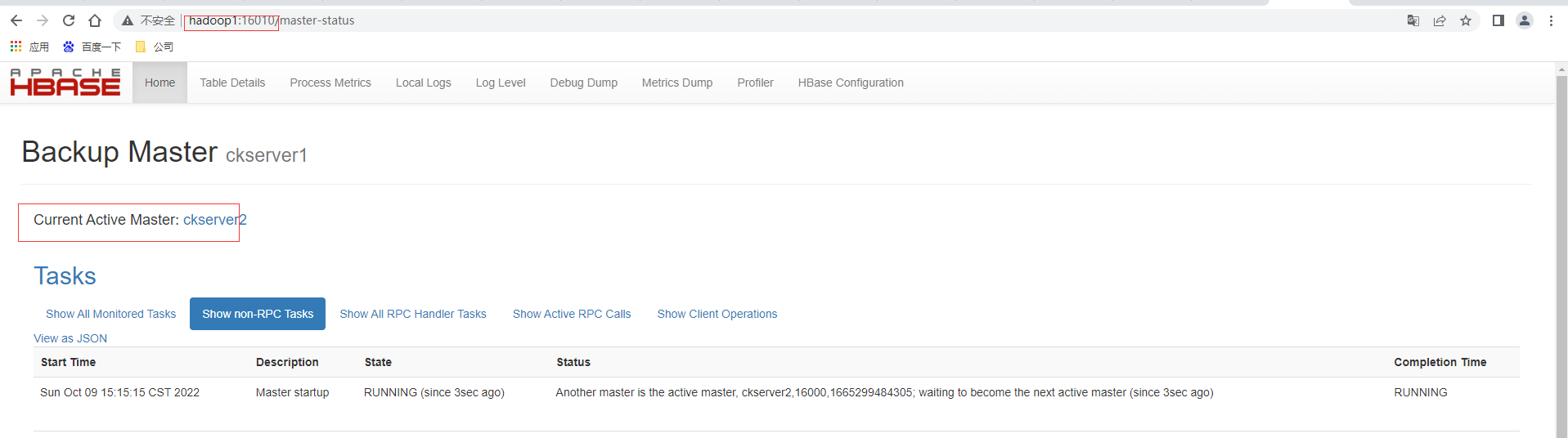Click the Description column header
Viewport: 1568px width, 438px height.
point(287,362)
